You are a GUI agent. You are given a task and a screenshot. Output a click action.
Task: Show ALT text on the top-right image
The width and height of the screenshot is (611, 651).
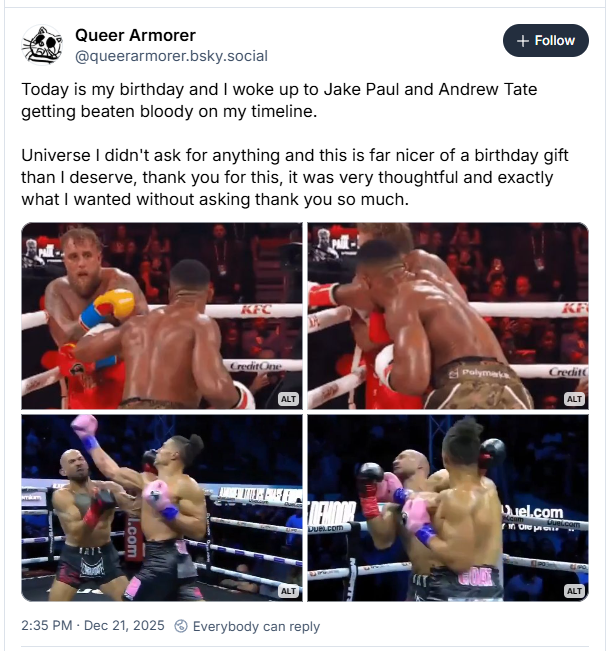pyautogui.click(x=574, y=399)
